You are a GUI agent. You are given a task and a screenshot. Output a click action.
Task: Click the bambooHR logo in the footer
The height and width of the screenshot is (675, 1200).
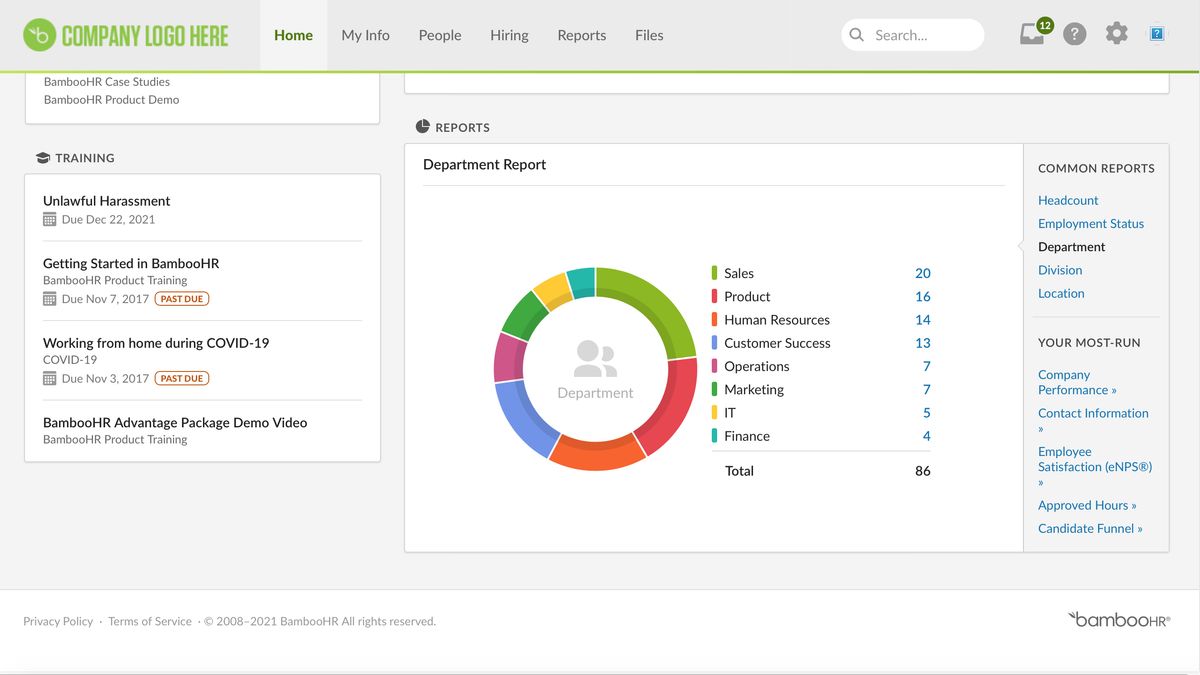pyautogui.click(x=1116, y=620)
